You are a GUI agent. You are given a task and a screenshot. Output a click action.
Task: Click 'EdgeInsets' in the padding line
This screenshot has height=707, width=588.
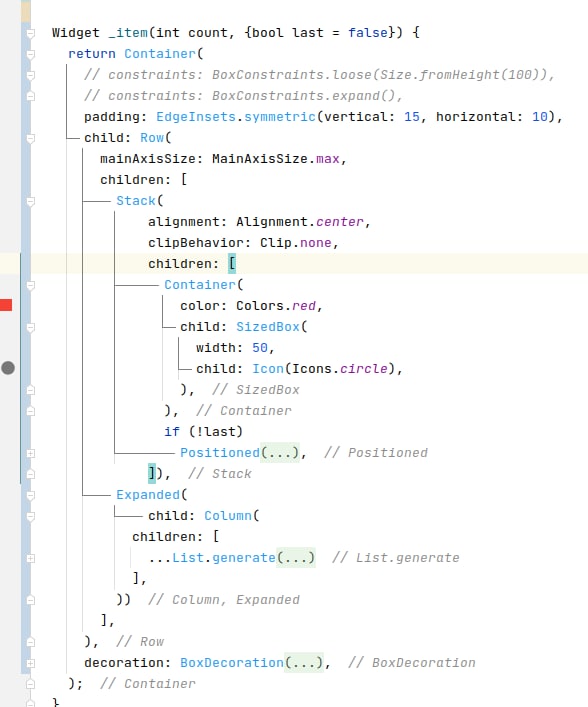coord(196,117)
